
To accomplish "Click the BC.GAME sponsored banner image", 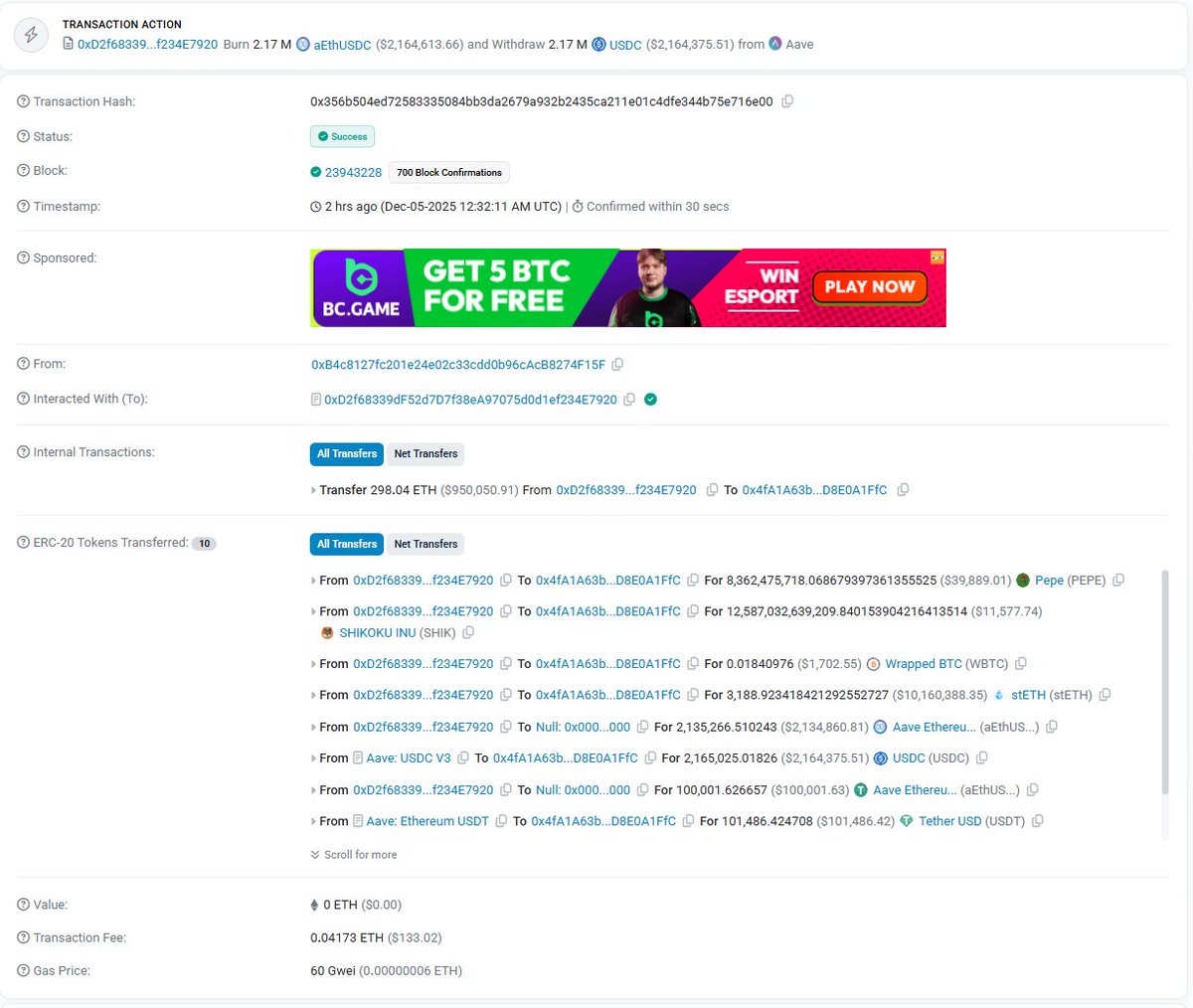I will [628, 288].
